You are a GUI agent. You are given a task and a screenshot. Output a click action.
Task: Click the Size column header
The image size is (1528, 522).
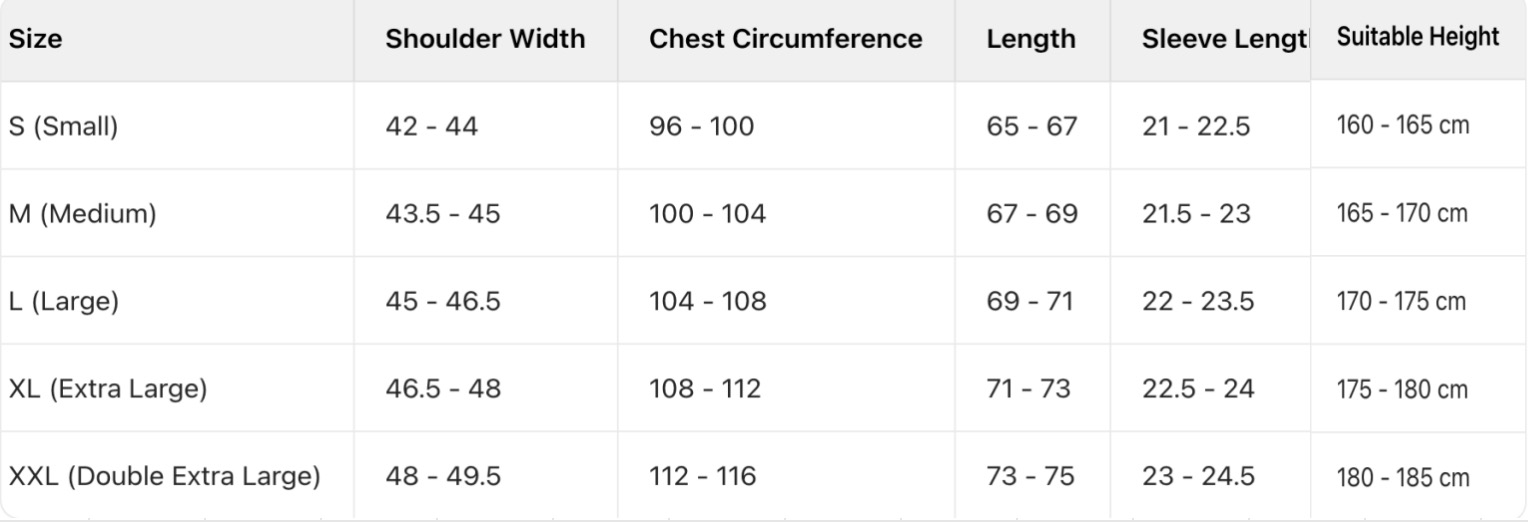(x=34, y=40)
